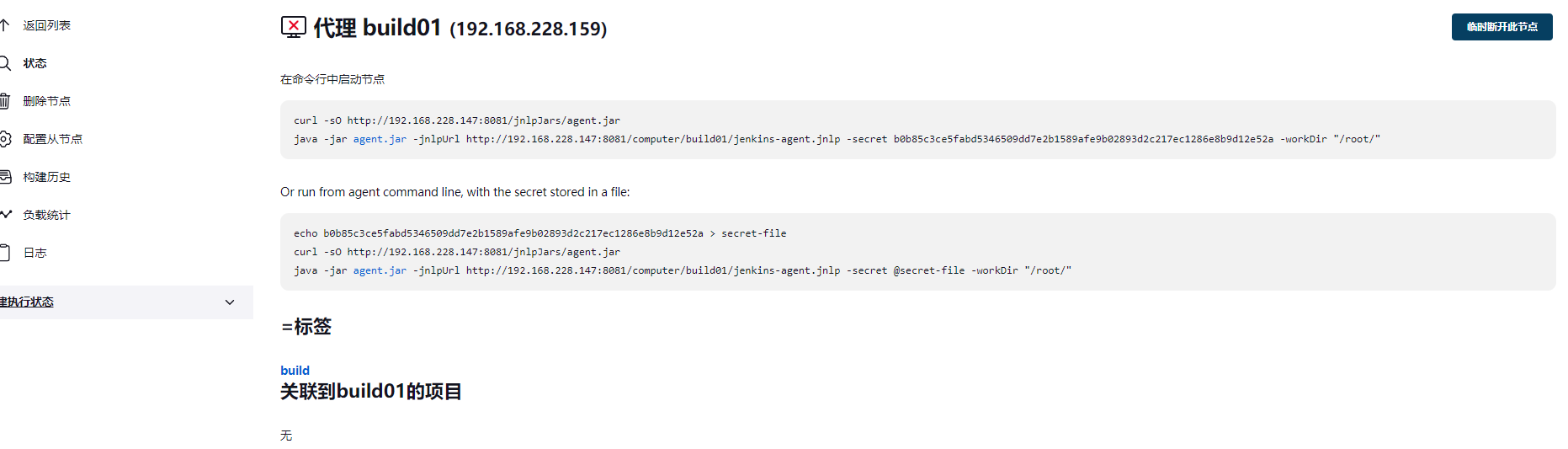Open 配置从节点 in the sidebar

(x=53, y=139)
